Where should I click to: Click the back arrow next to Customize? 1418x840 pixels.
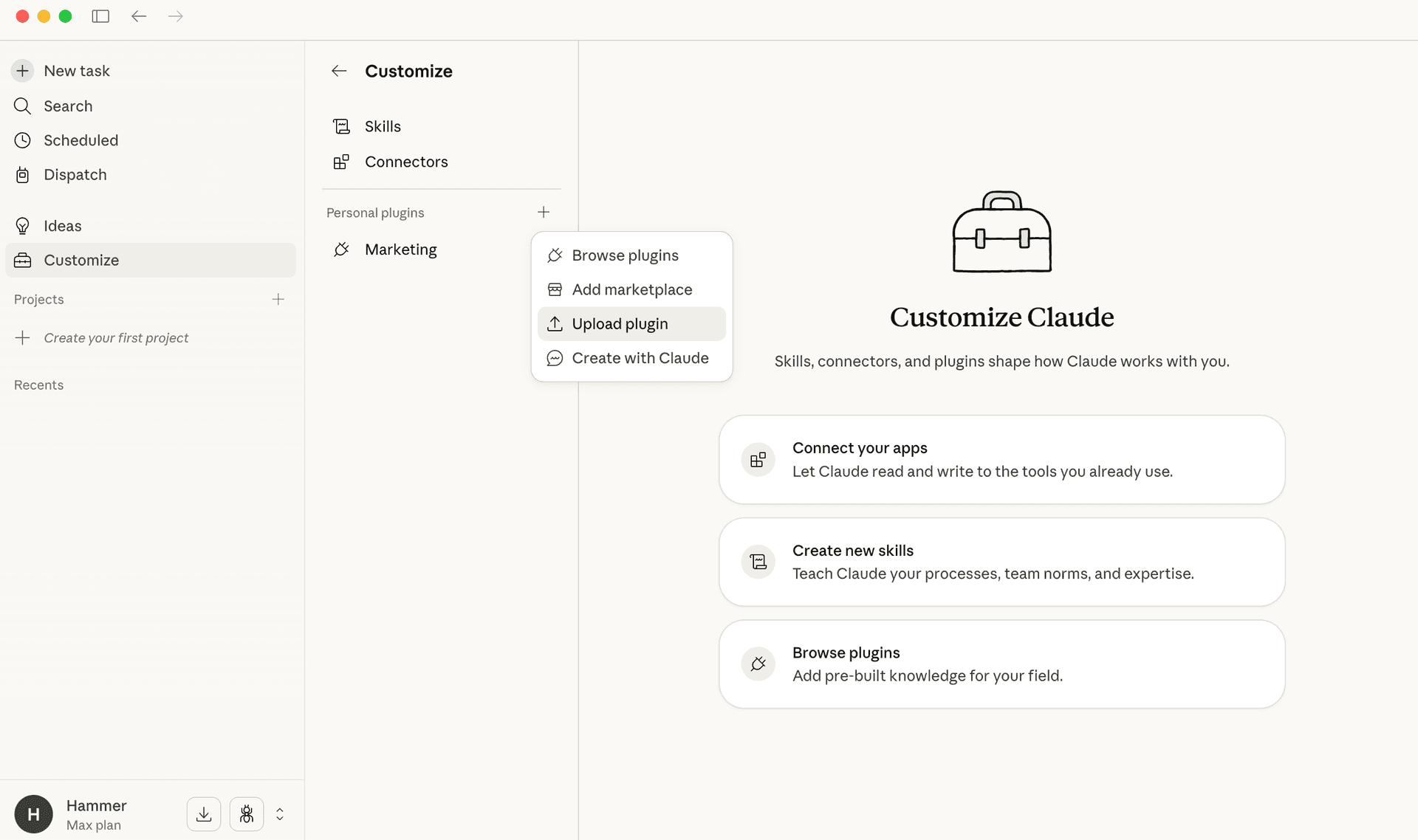(339, 71)
